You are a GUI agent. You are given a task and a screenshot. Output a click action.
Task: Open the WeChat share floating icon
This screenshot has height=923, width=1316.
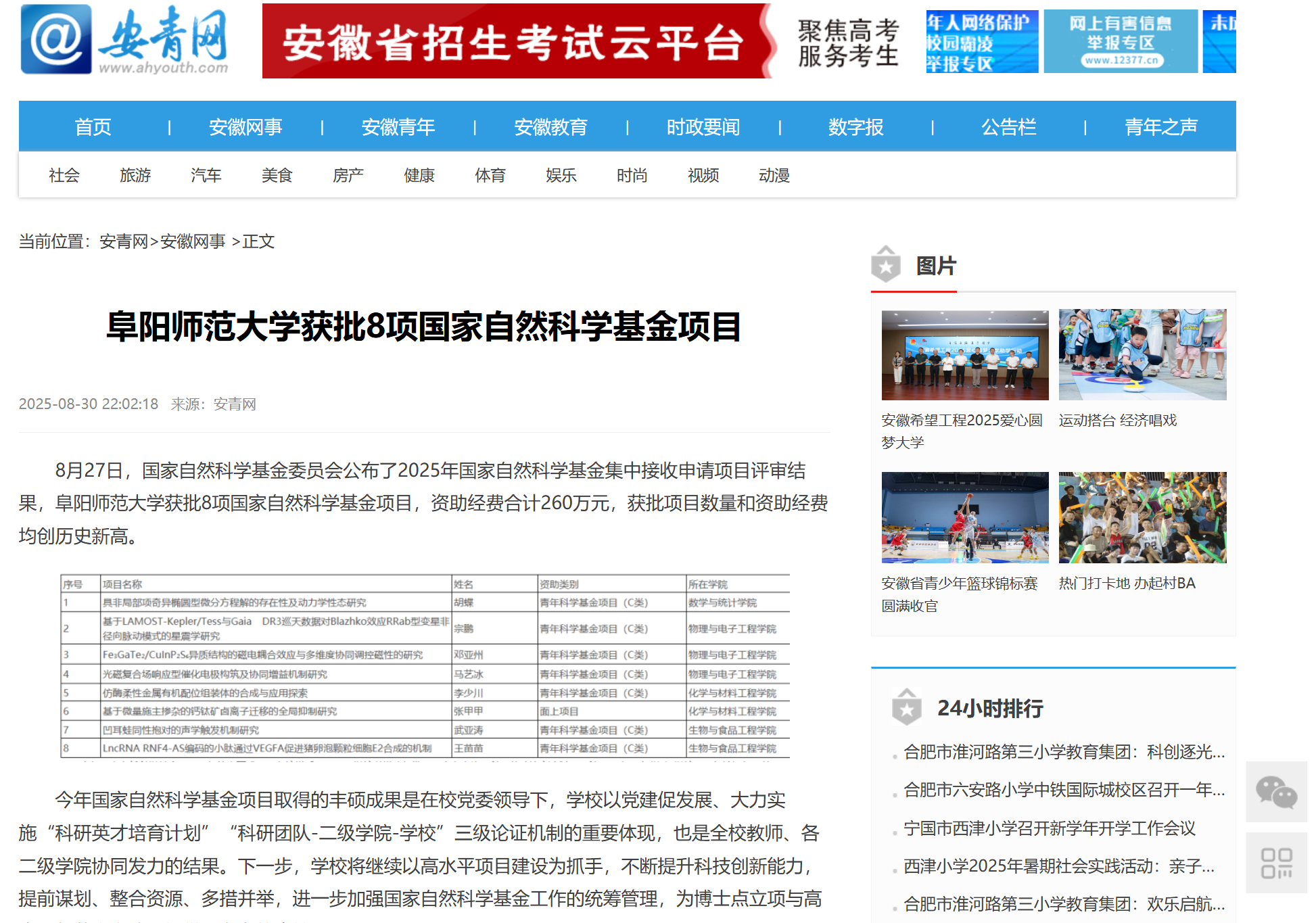(x=1275, y=791)
